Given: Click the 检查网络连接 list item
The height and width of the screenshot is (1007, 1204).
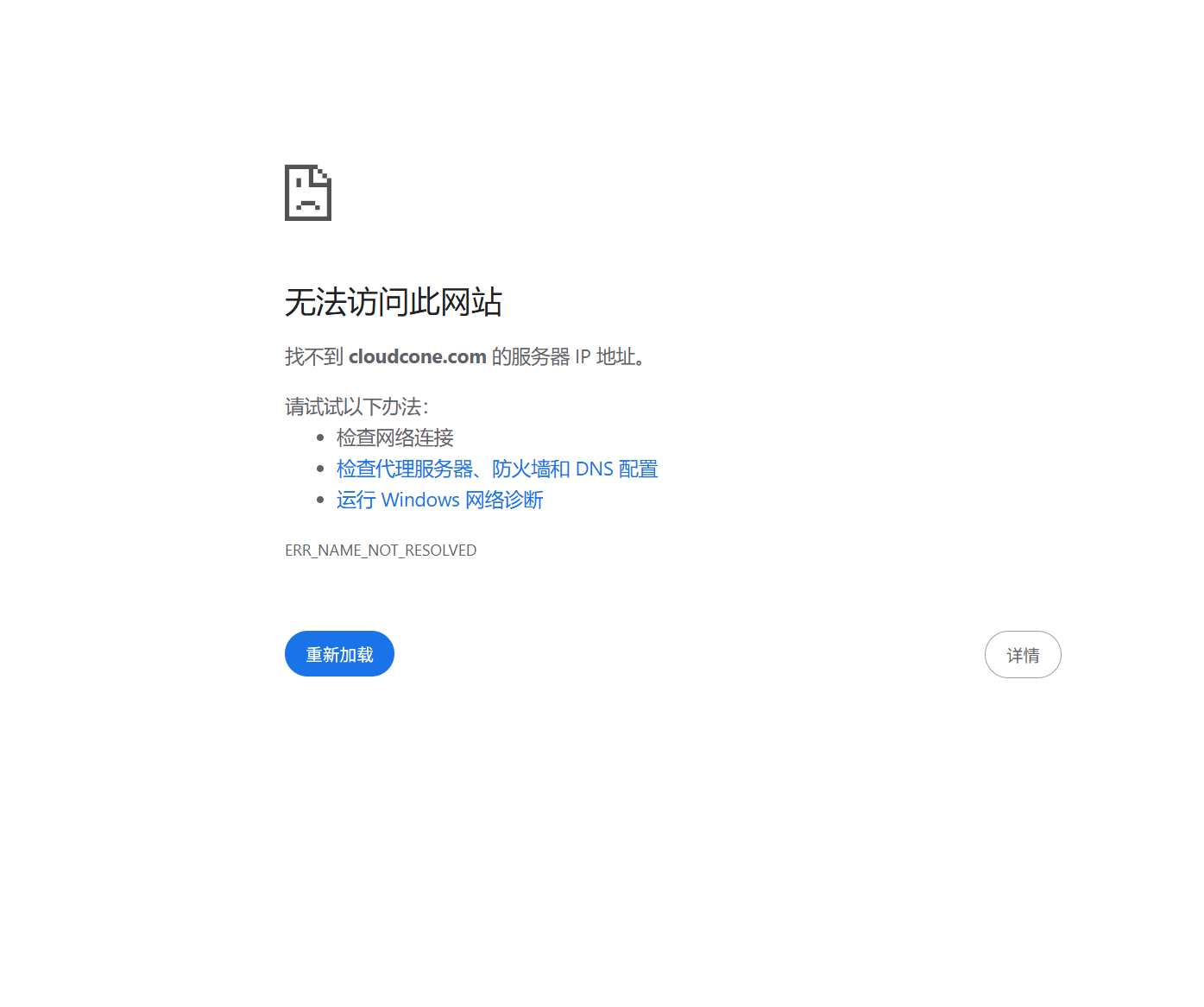Looking at the screenshot, I should point(395,437).
